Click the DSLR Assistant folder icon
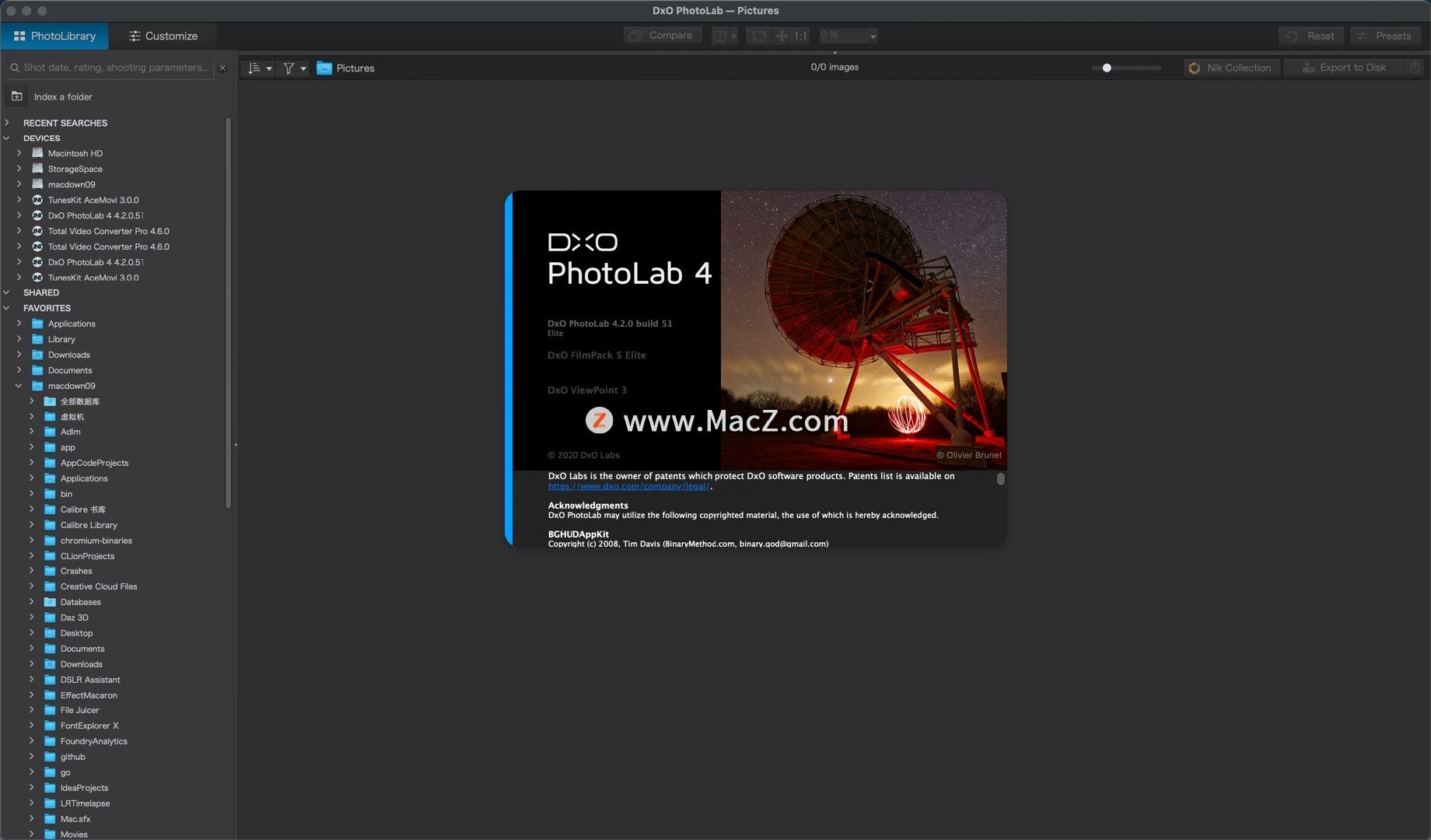The height and width of the screenshot is (840, 1431). 50,680
